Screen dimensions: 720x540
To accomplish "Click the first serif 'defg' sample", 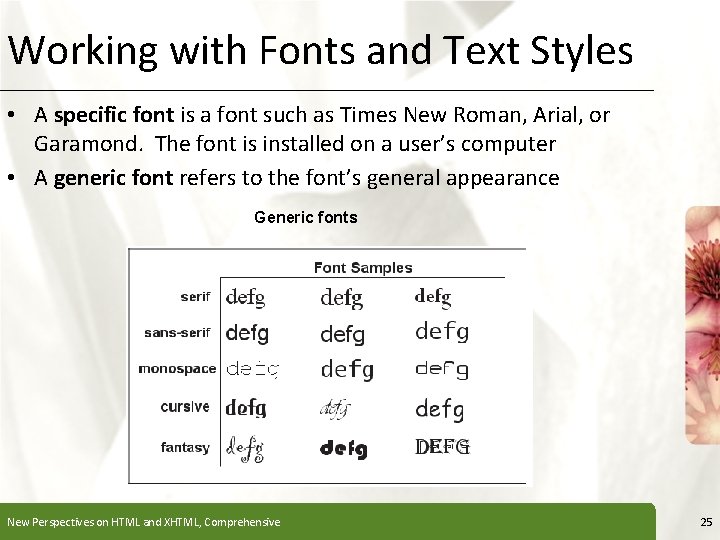I will click(x=246, y=298).
